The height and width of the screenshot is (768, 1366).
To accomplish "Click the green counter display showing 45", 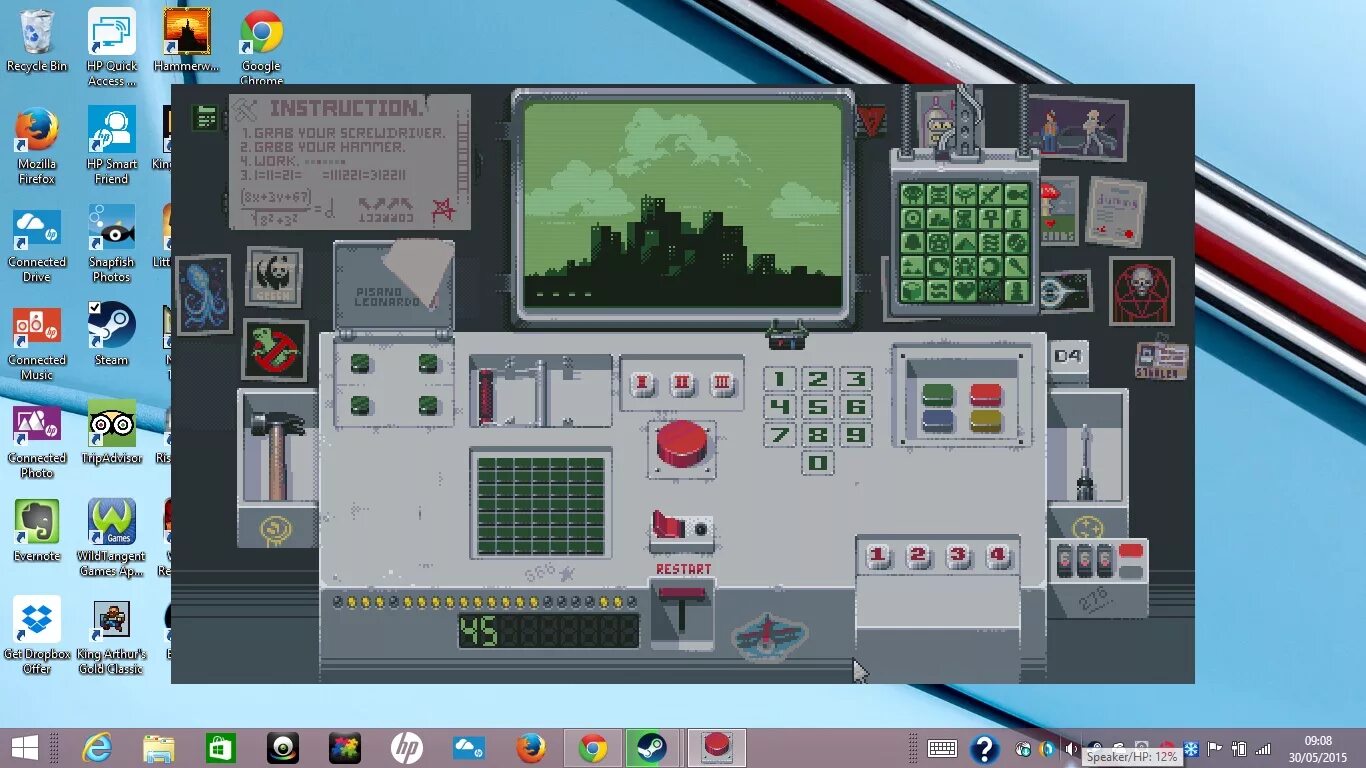I will pyautogui.click(x=548, y=631).
